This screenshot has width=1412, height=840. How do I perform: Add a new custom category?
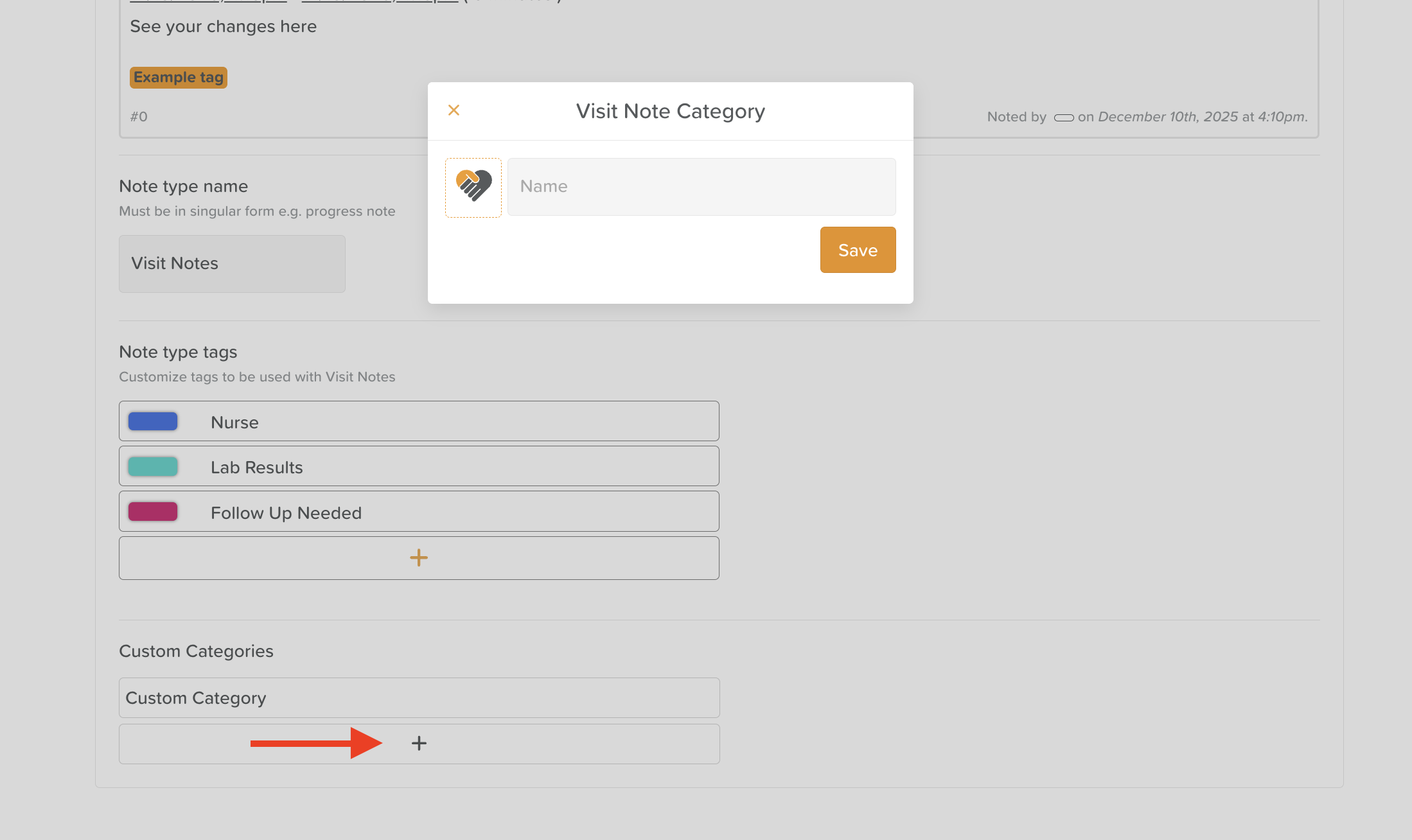coord(419,744)
